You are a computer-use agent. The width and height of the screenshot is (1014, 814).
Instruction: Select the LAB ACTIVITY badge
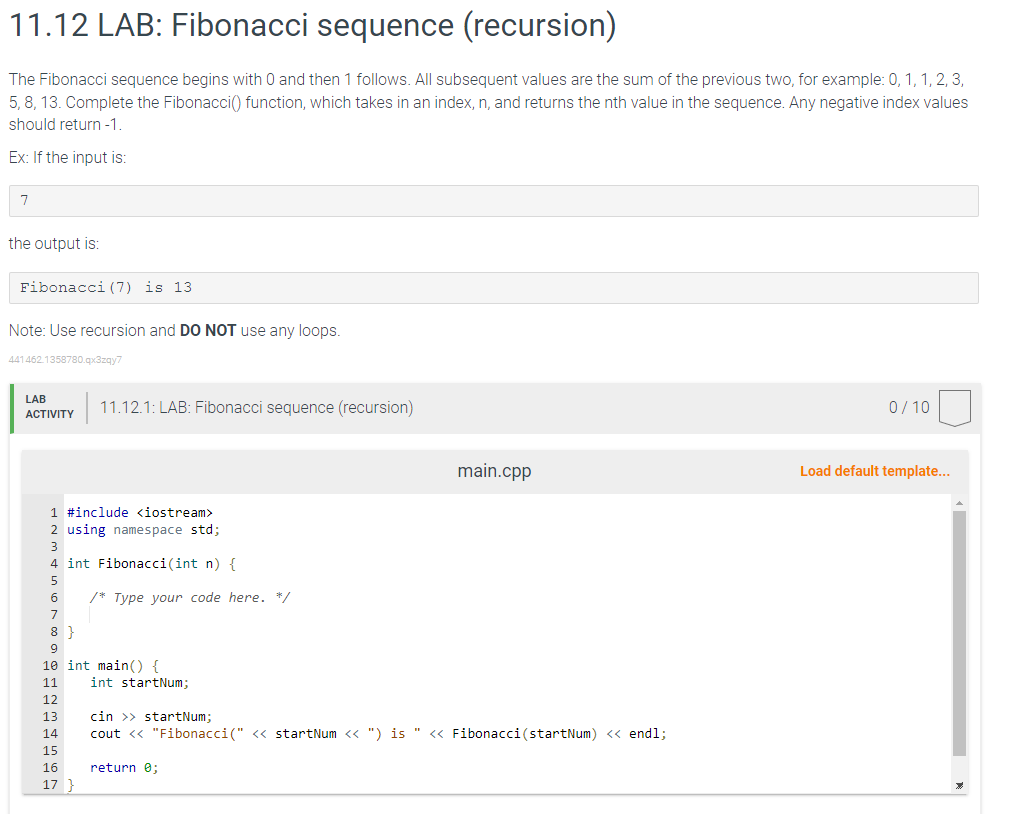coord(47,406)
